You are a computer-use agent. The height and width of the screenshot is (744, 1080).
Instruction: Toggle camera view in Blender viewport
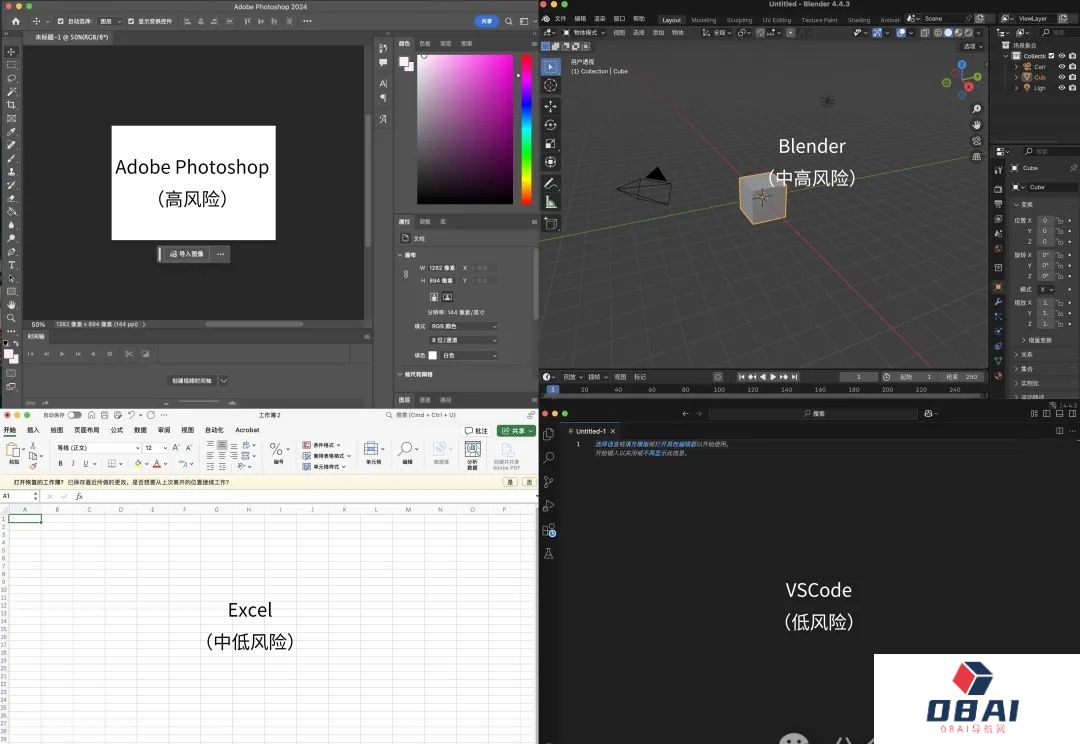point(976,141)
